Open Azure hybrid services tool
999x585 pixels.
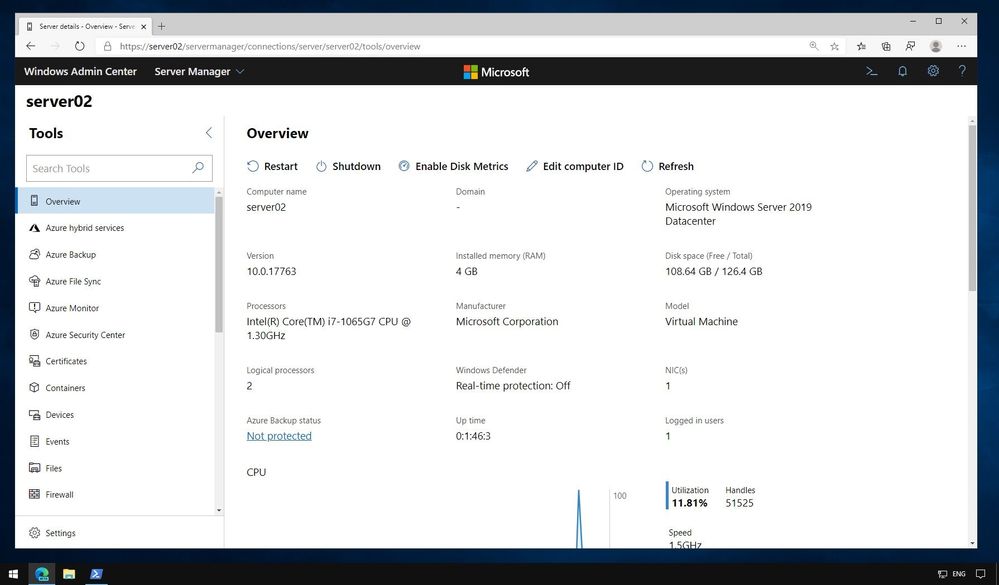click(x=115, y=228)
